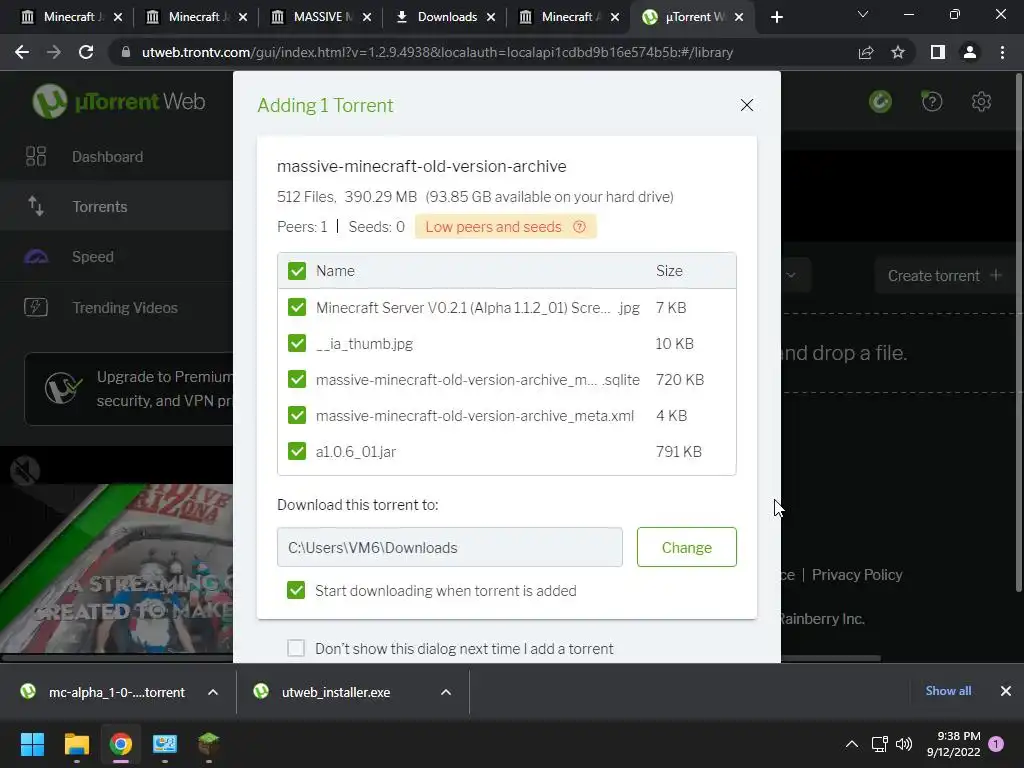Click the Change download folder button
The width and height of the screenshot is (1024, 768).
[686, 547]
